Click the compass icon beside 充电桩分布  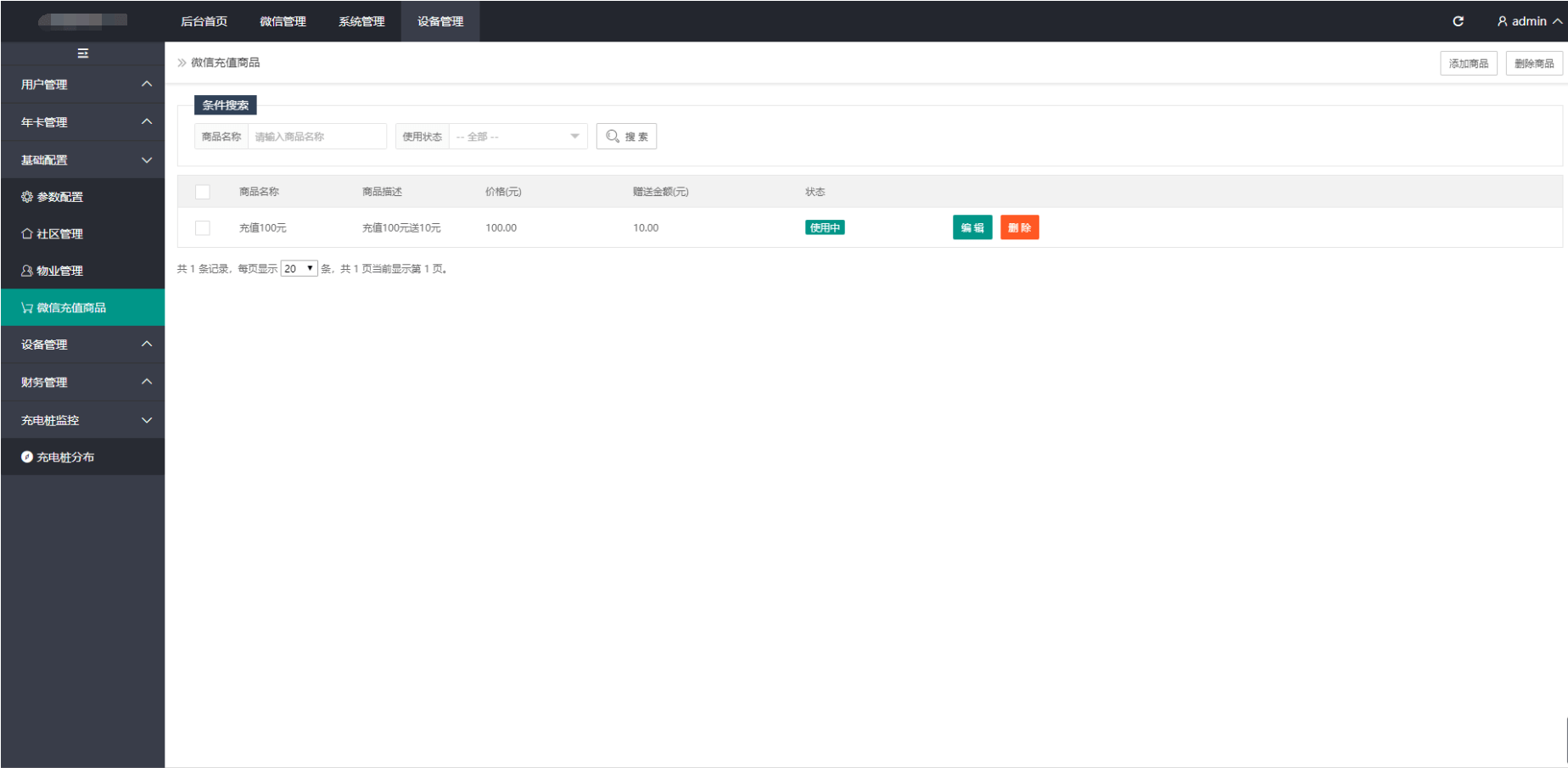click(x=27, y=457)
